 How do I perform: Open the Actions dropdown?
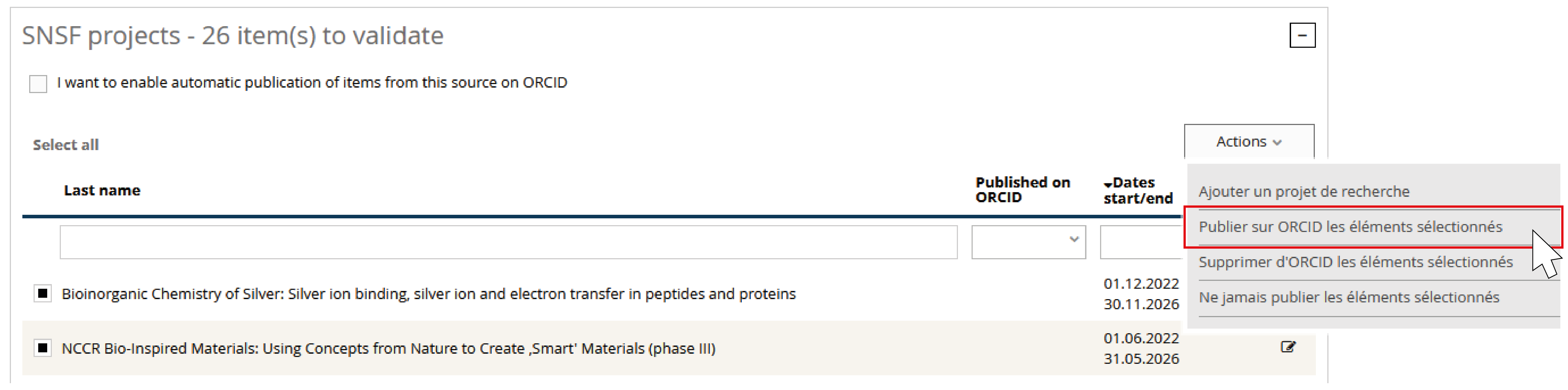[1249, 142]
